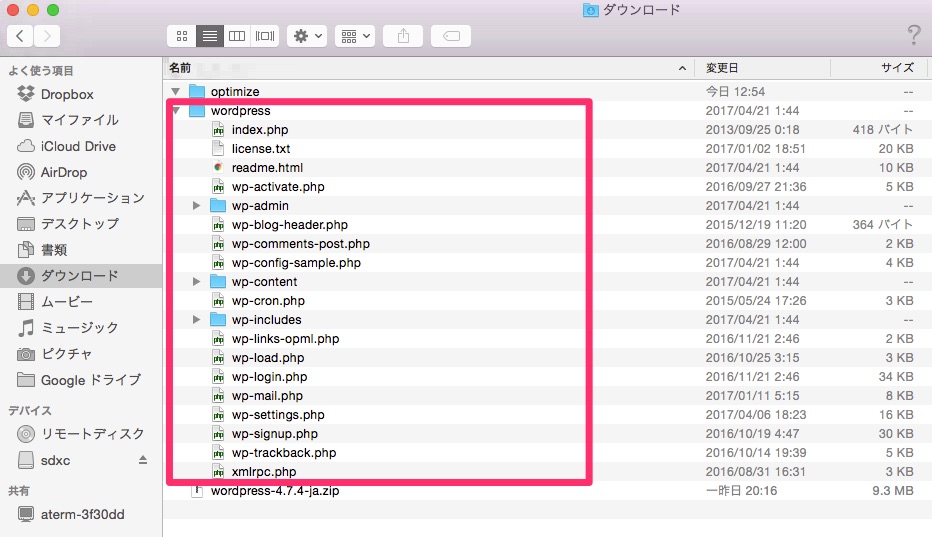Click the Share toolbar button
Image resolution: width=932 pixels, height=537 pixels.
pyautogui.click(x=403, y=36)
